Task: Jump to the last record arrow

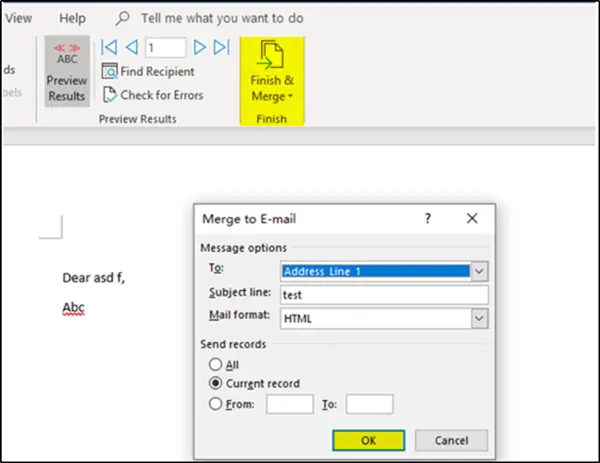Action: point(222,47)
